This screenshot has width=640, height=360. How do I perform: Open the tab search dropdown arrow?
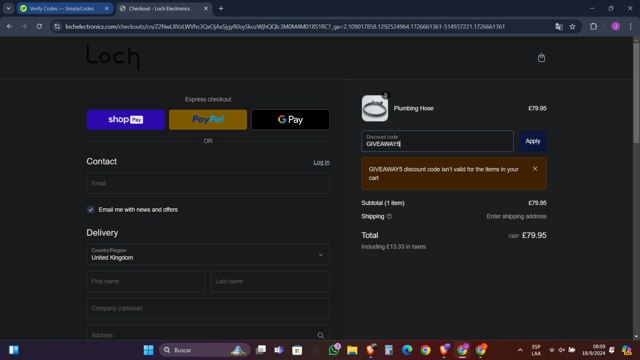click(8, 9)
